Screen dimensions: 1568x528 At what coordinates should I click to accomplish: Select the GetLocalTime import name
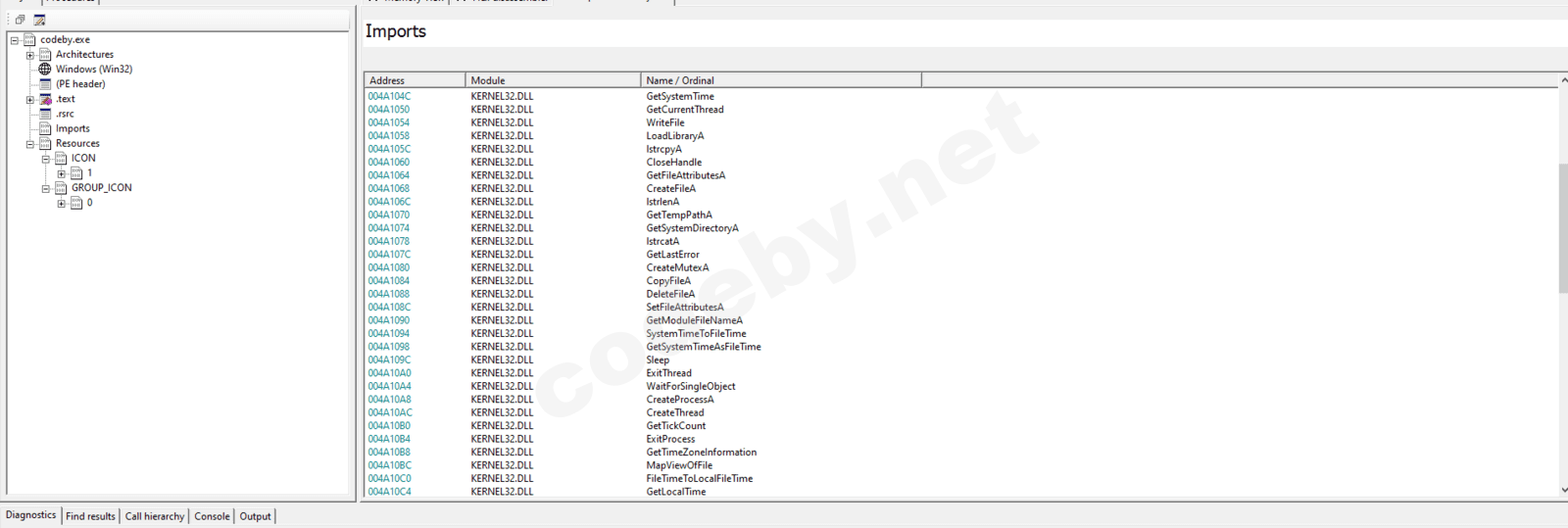click(x=676, y=492)
